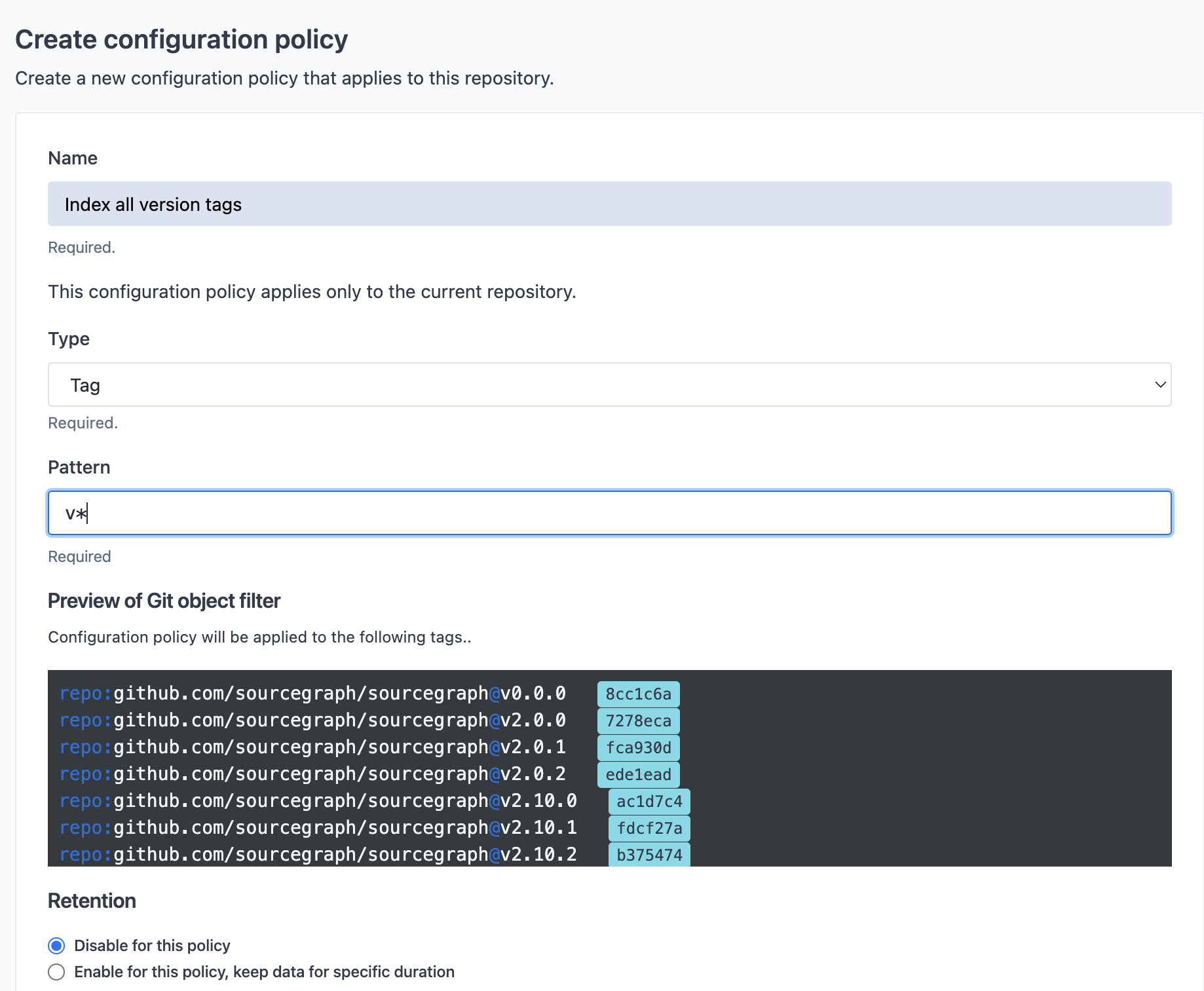The width and height of the screenshot is (1204, 991).
Task: Click the Type dropdown chevron arrow
Action: [1160, 384]
